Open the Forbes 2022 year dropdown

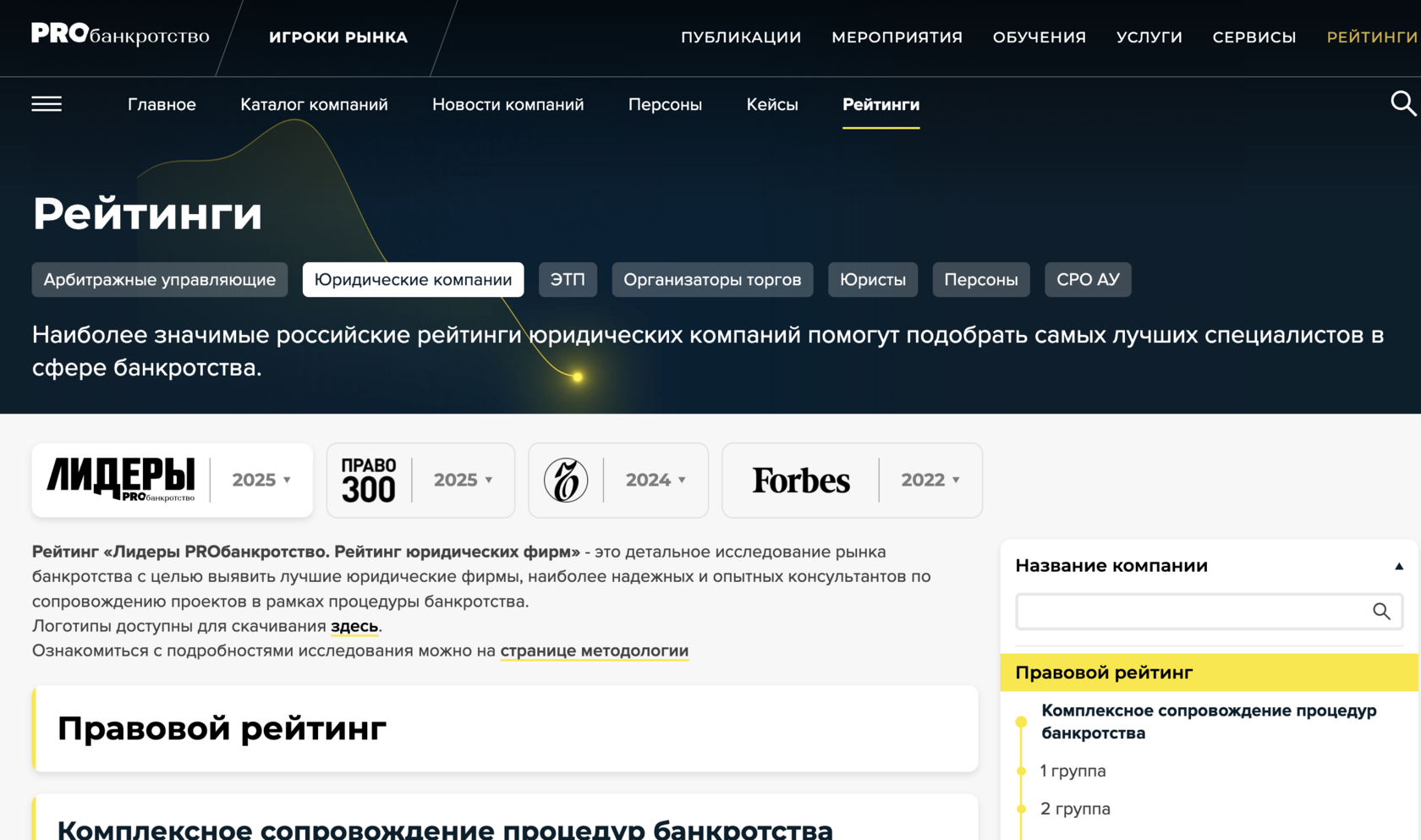tap(930, 480)
